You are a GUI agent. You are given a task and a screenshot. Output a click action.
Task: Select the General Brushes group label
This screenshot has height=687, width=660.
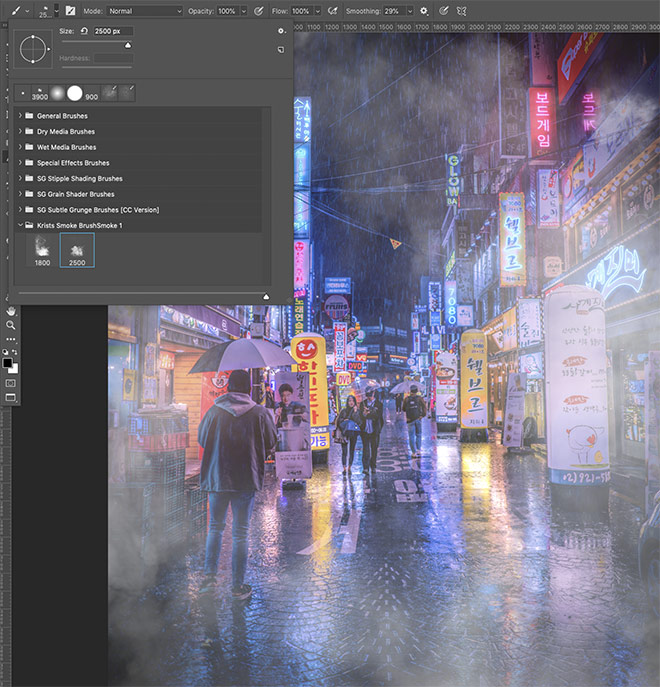[x=62, y=116]
